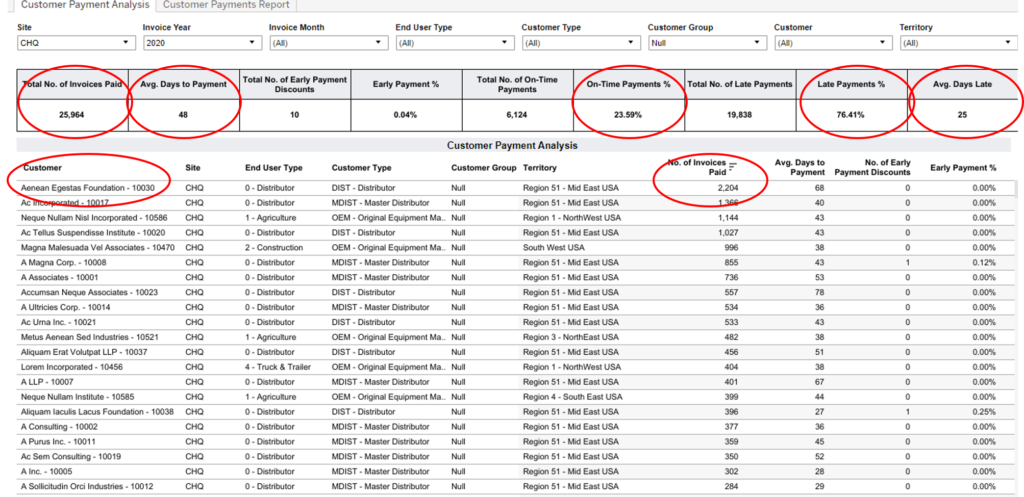Click the 0.25% early payment cell

pos(985,411)
